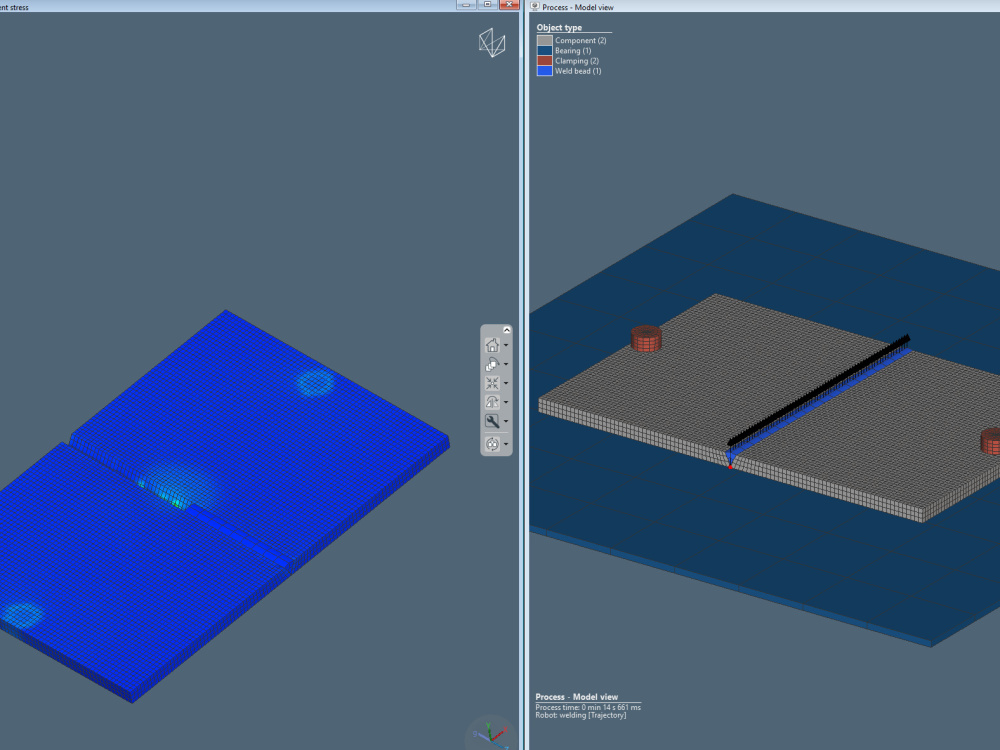The width and height of the screenshot is (1000, 750).
Task: Open the dropdown beside the wrench icon
Action: click(x=506, y=421)
